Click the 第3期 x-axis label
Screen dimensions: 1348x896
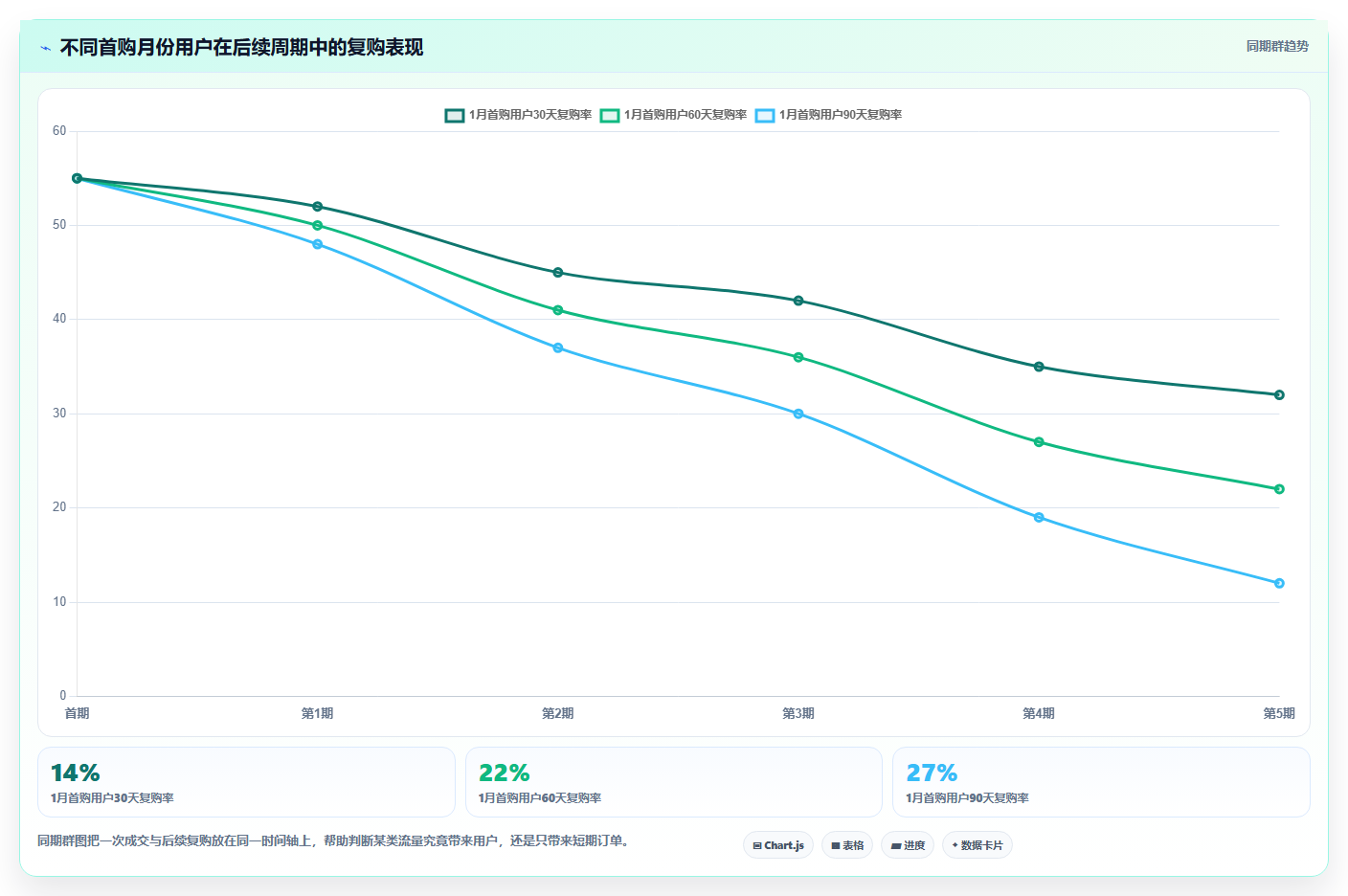click(x=798, y=713)
